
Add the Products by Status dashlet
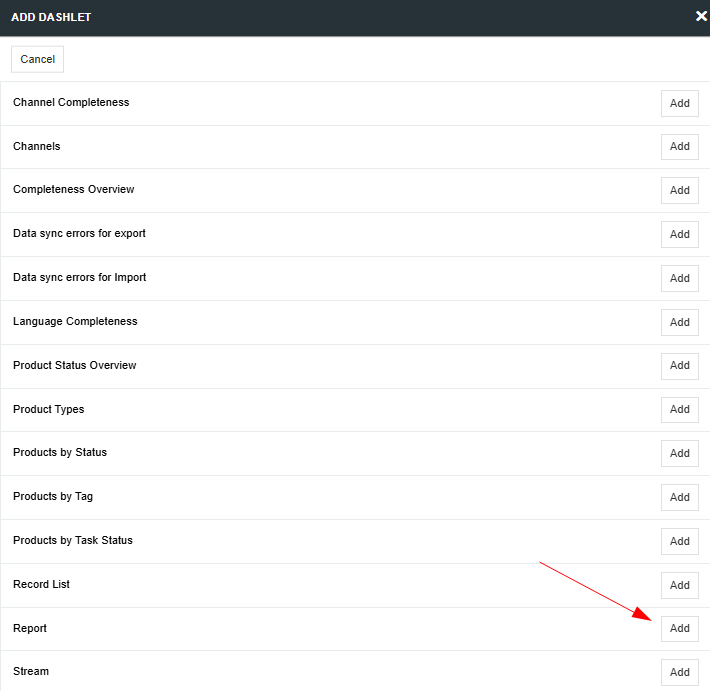point(680,453)
